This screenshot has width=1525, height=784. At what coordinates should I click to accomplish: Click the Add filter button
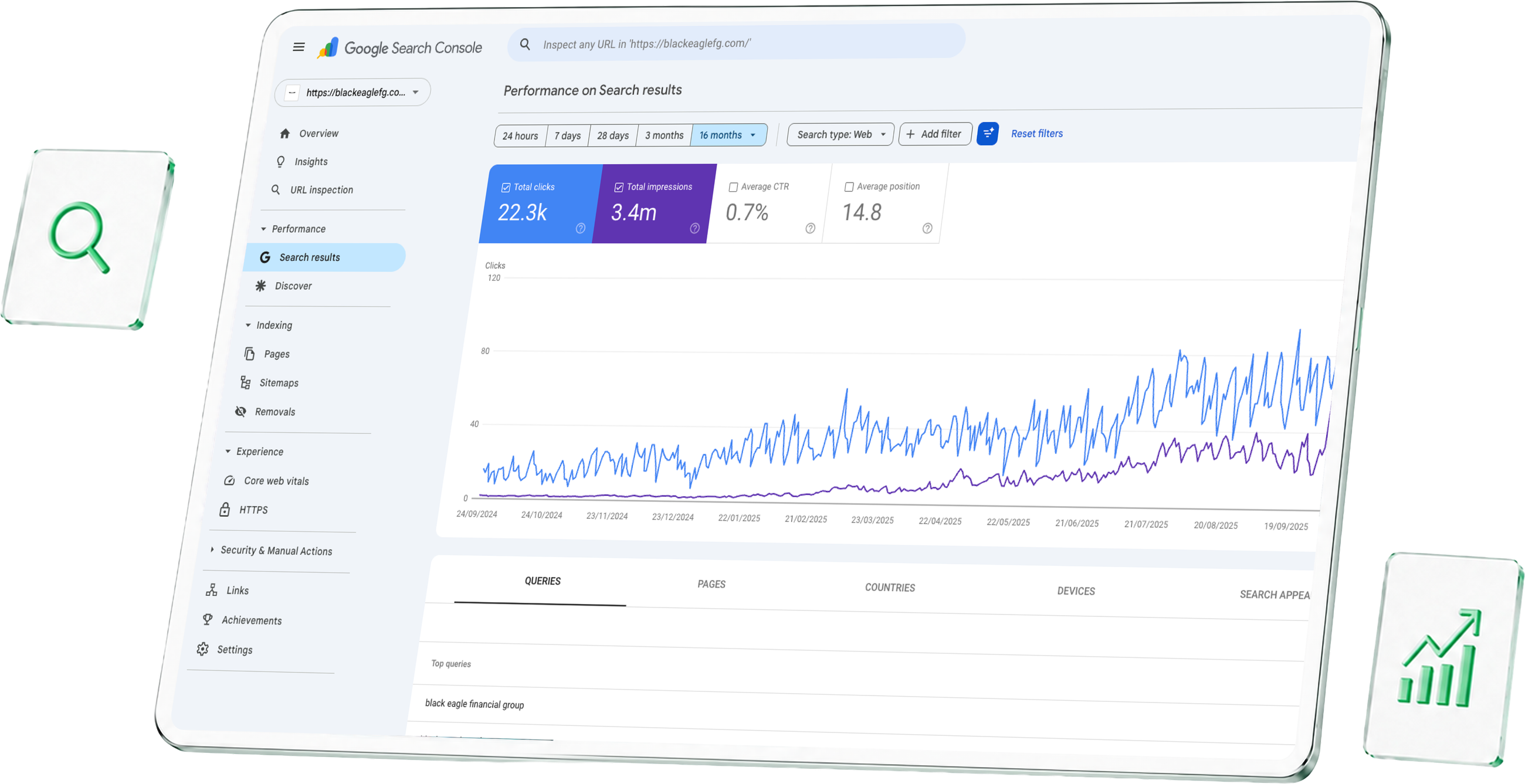[935, 134]
